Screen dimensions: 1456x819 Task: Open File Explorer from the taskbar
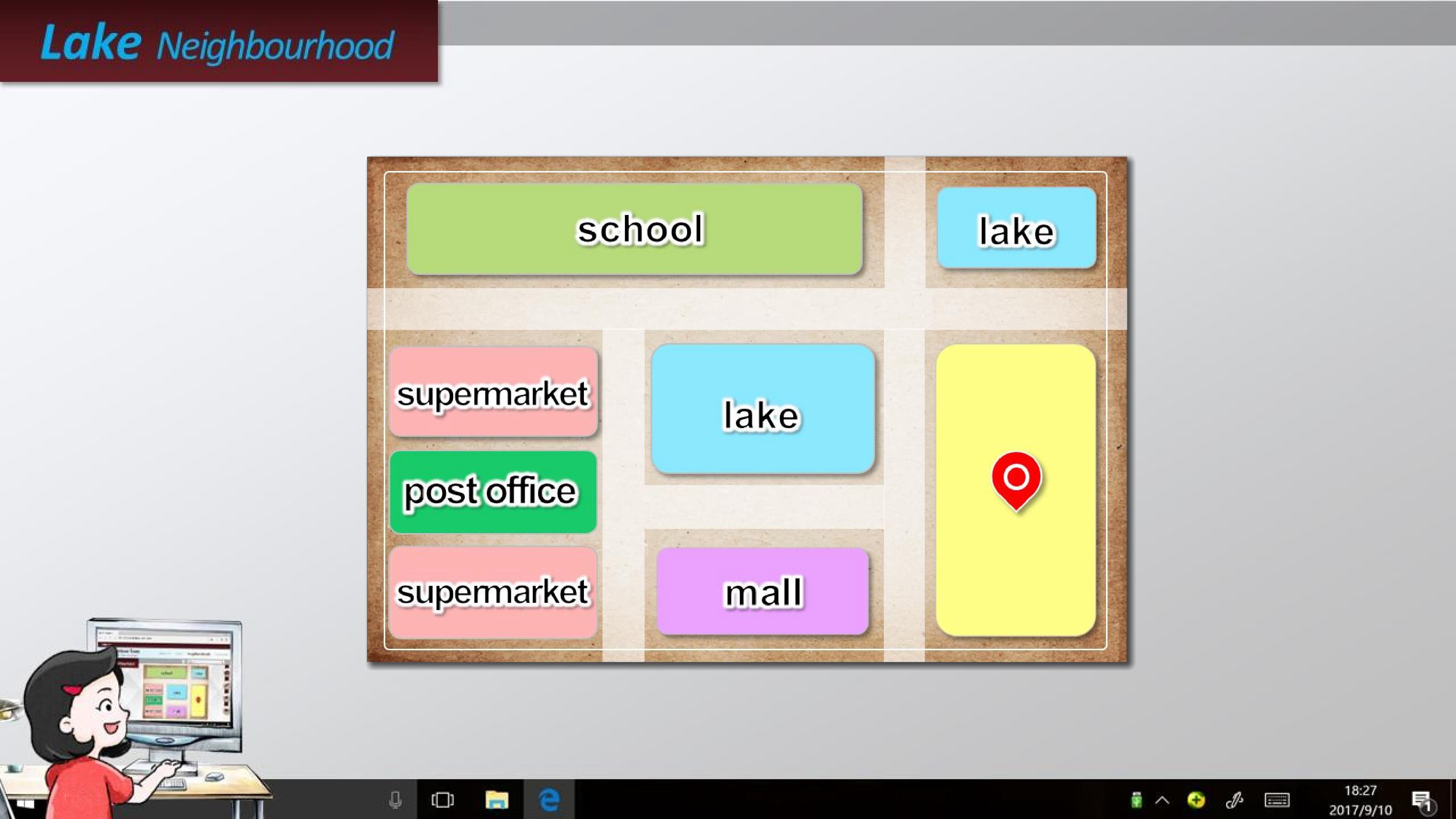coord(497,800)
